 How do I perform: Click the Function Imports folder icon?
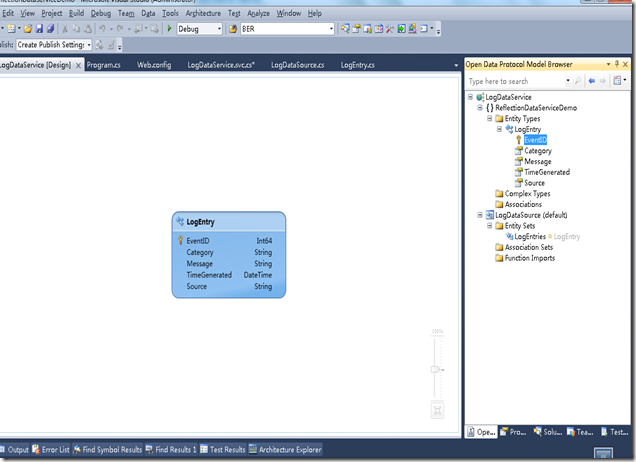click(499, 258)
